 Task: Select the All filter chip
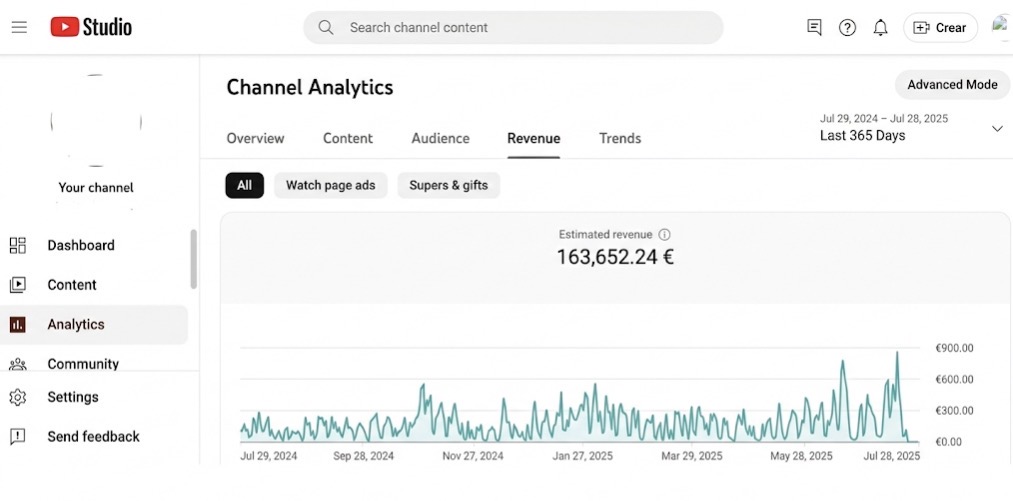tap(244, 185)
